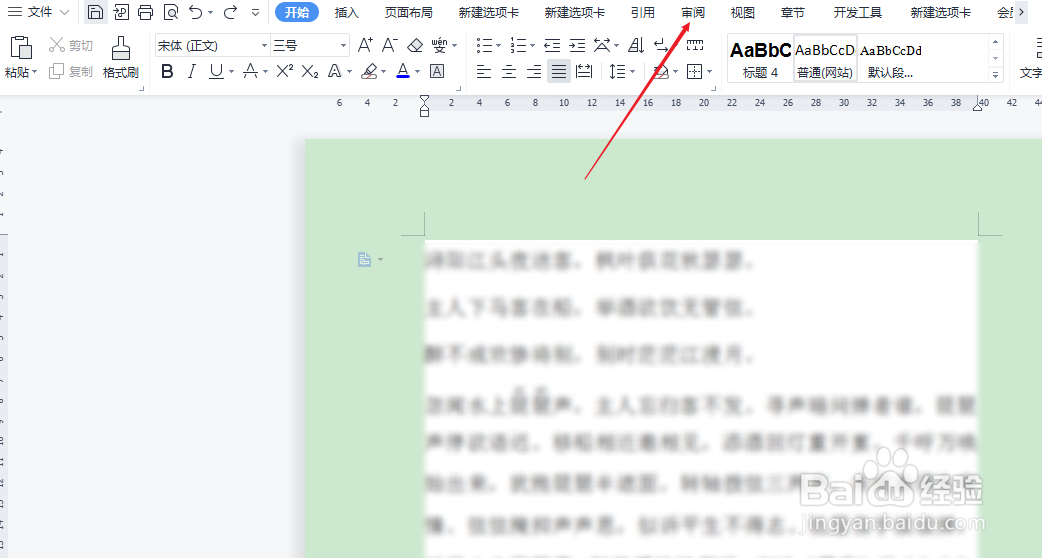Screen dimensions: 1042x558
Task: Click the bulleted list icon
Action: pos(484,45)
